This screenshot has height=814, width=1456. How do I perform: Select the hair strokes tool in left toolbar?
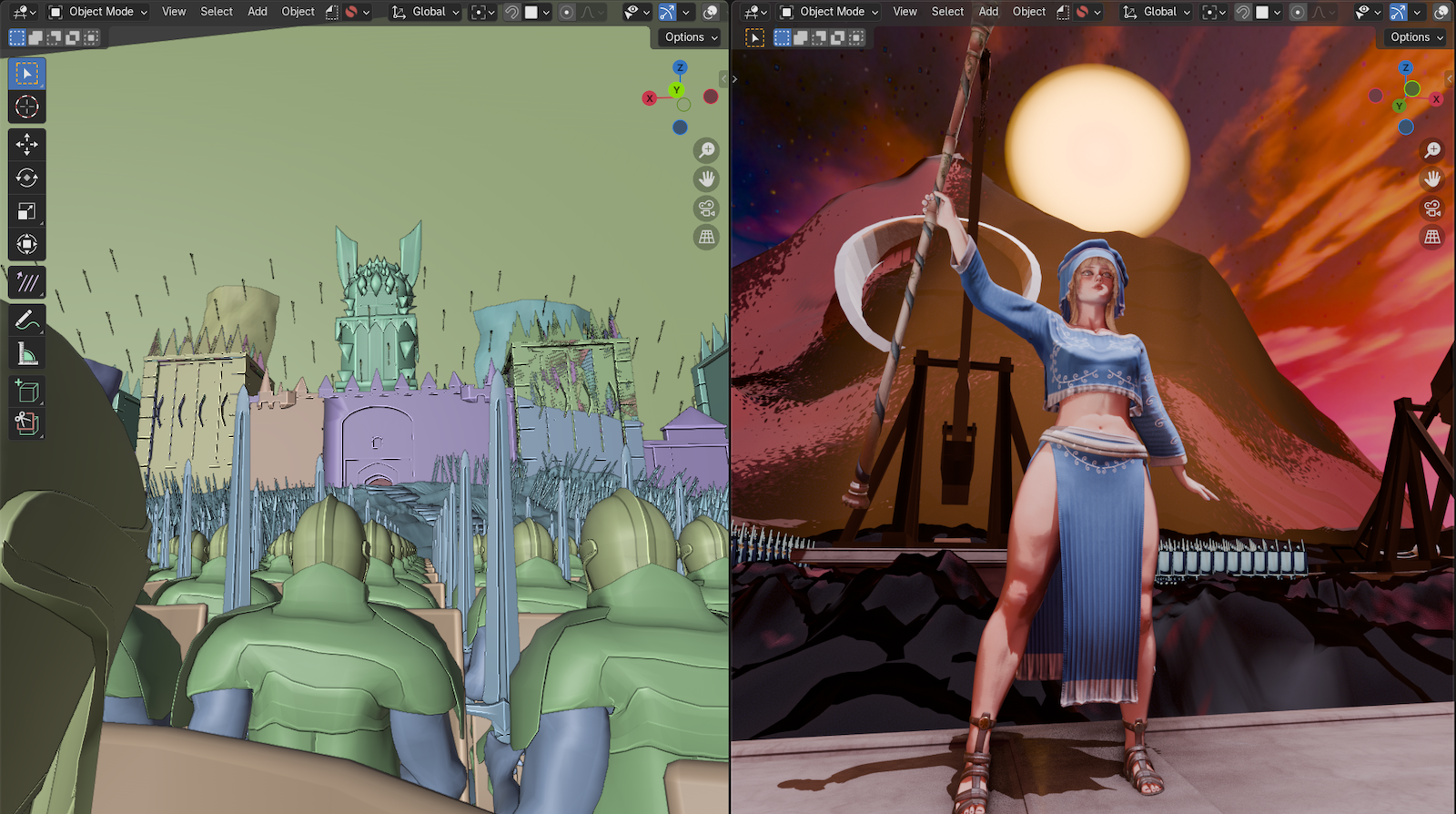(26, 282)
